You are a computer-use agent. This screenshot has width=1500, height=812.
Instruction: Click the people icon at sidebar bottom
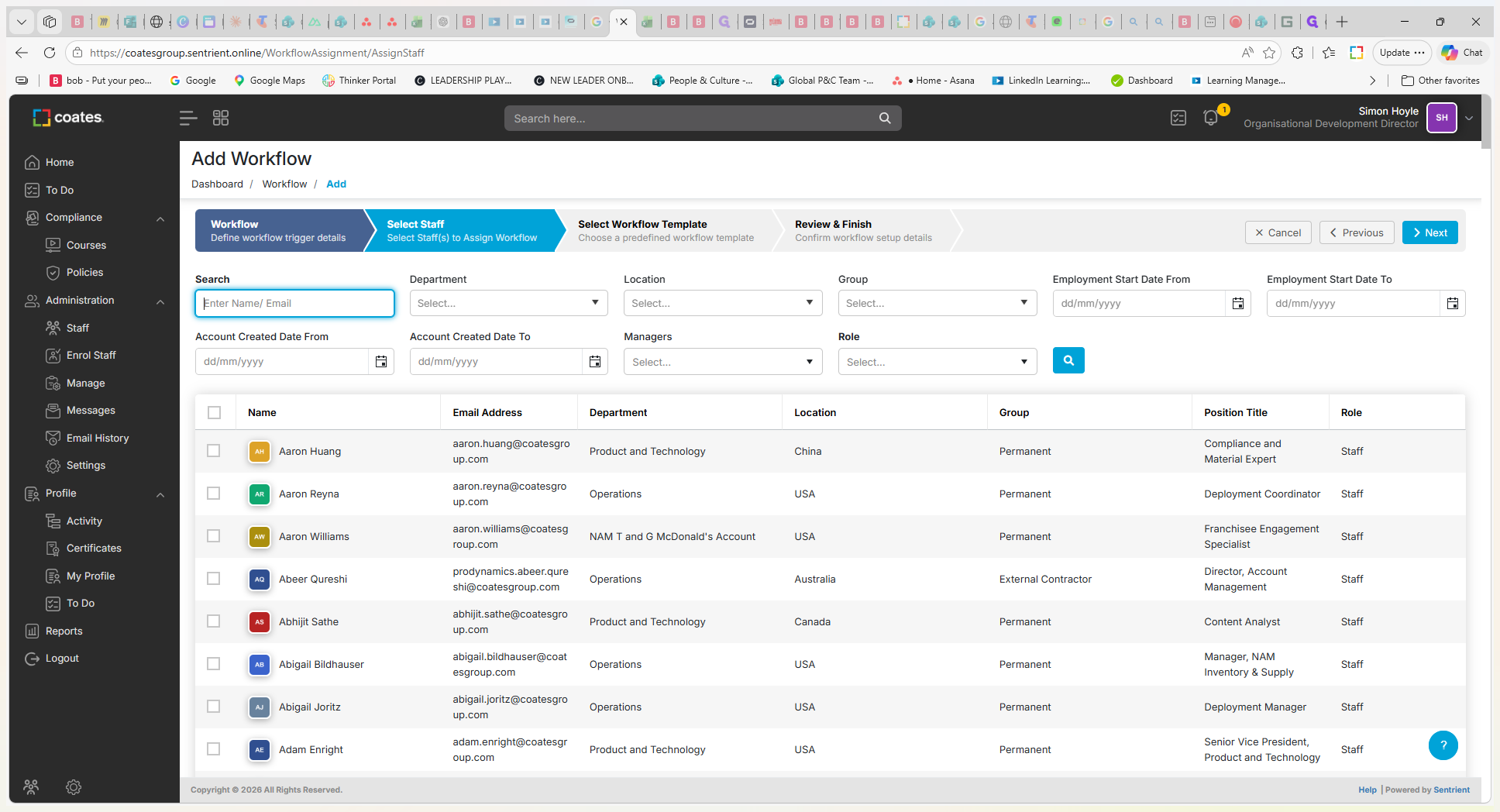point(31,787)
